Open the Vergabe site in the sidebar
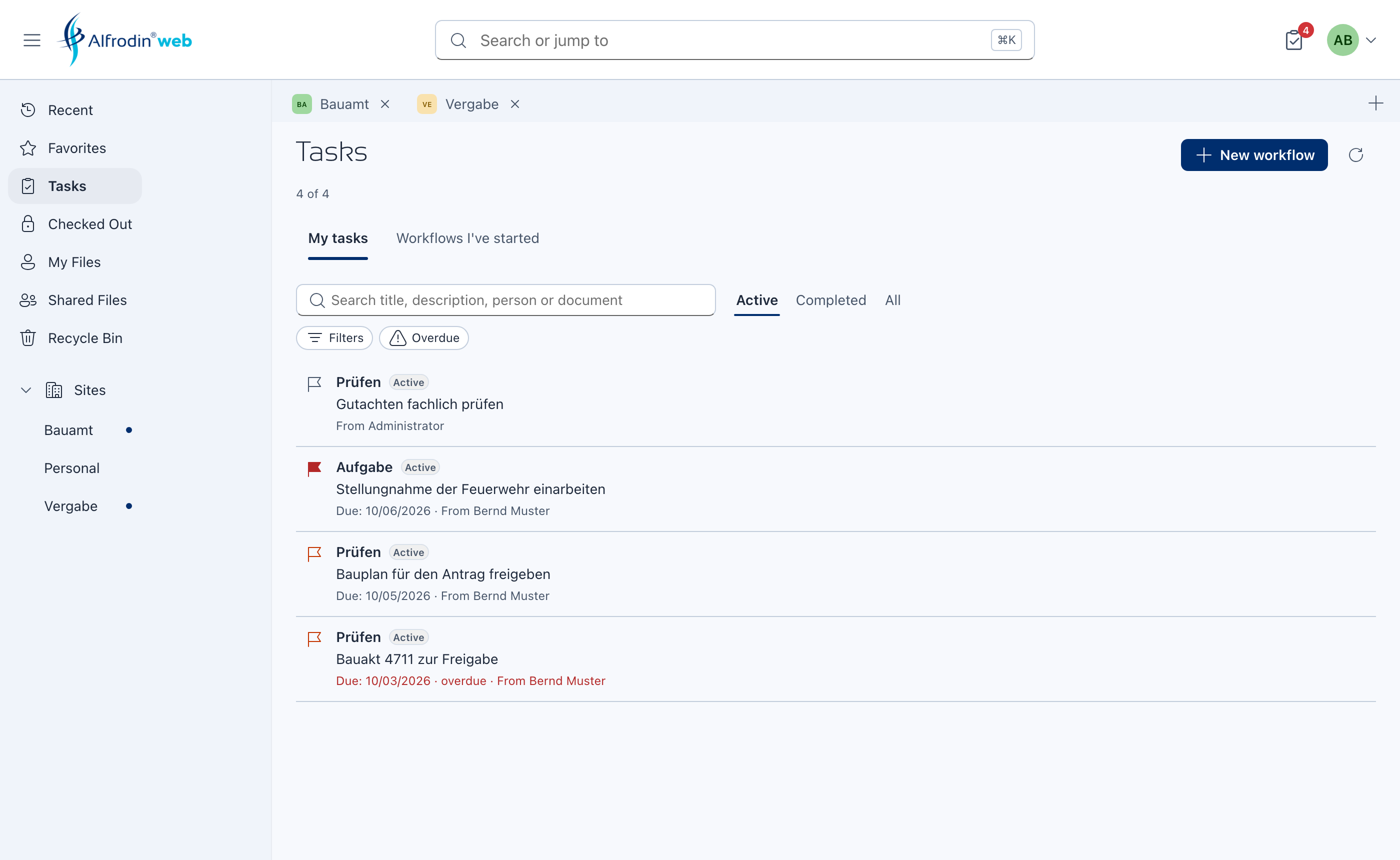This screenshot has height=860, width=1400. tap(70, 506)
